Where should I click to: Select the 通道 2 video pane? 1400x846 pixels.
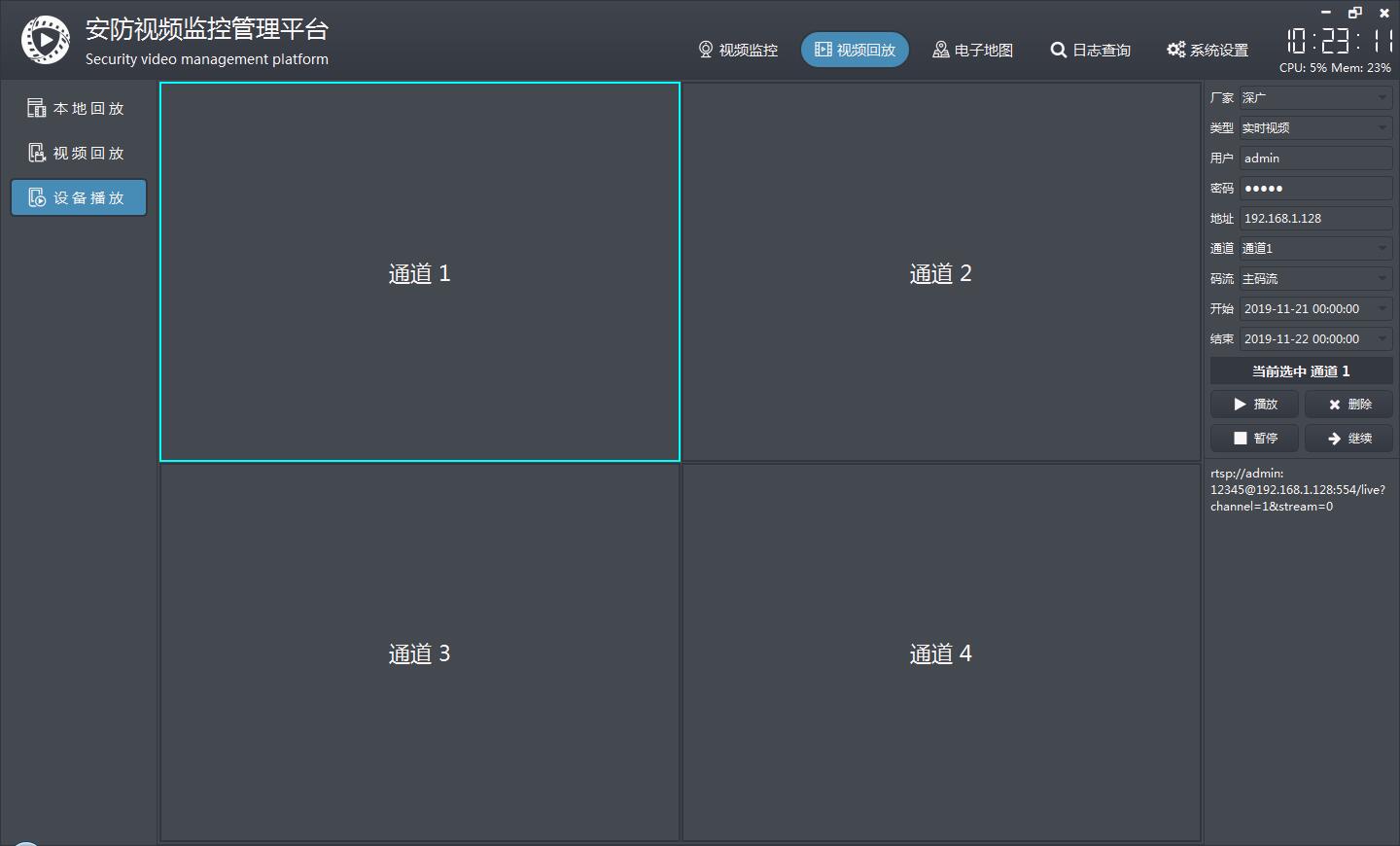(941, 272)
